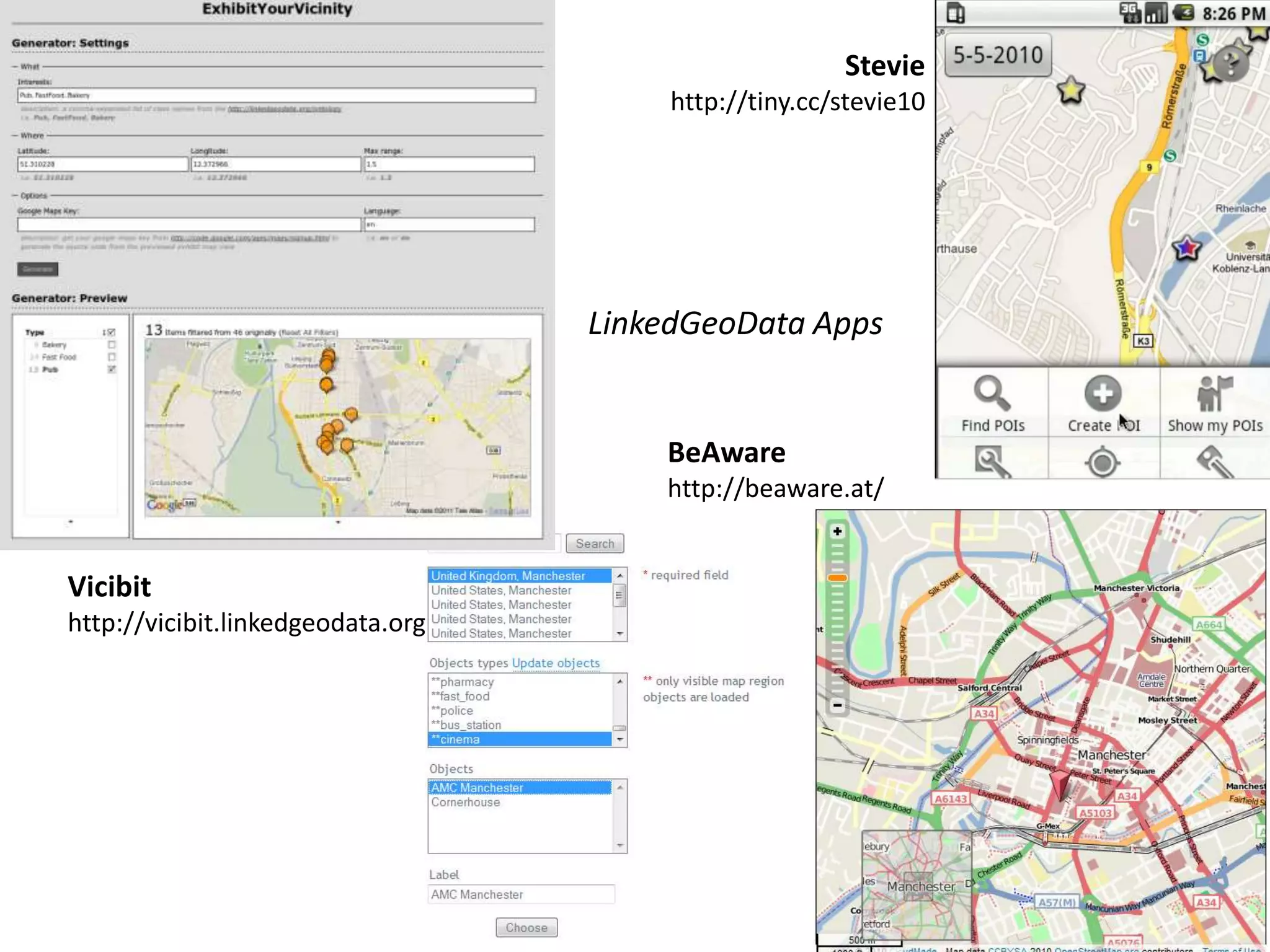Click the zoom in plus on Manchester map
The image size is (1270, 952).
837,531
